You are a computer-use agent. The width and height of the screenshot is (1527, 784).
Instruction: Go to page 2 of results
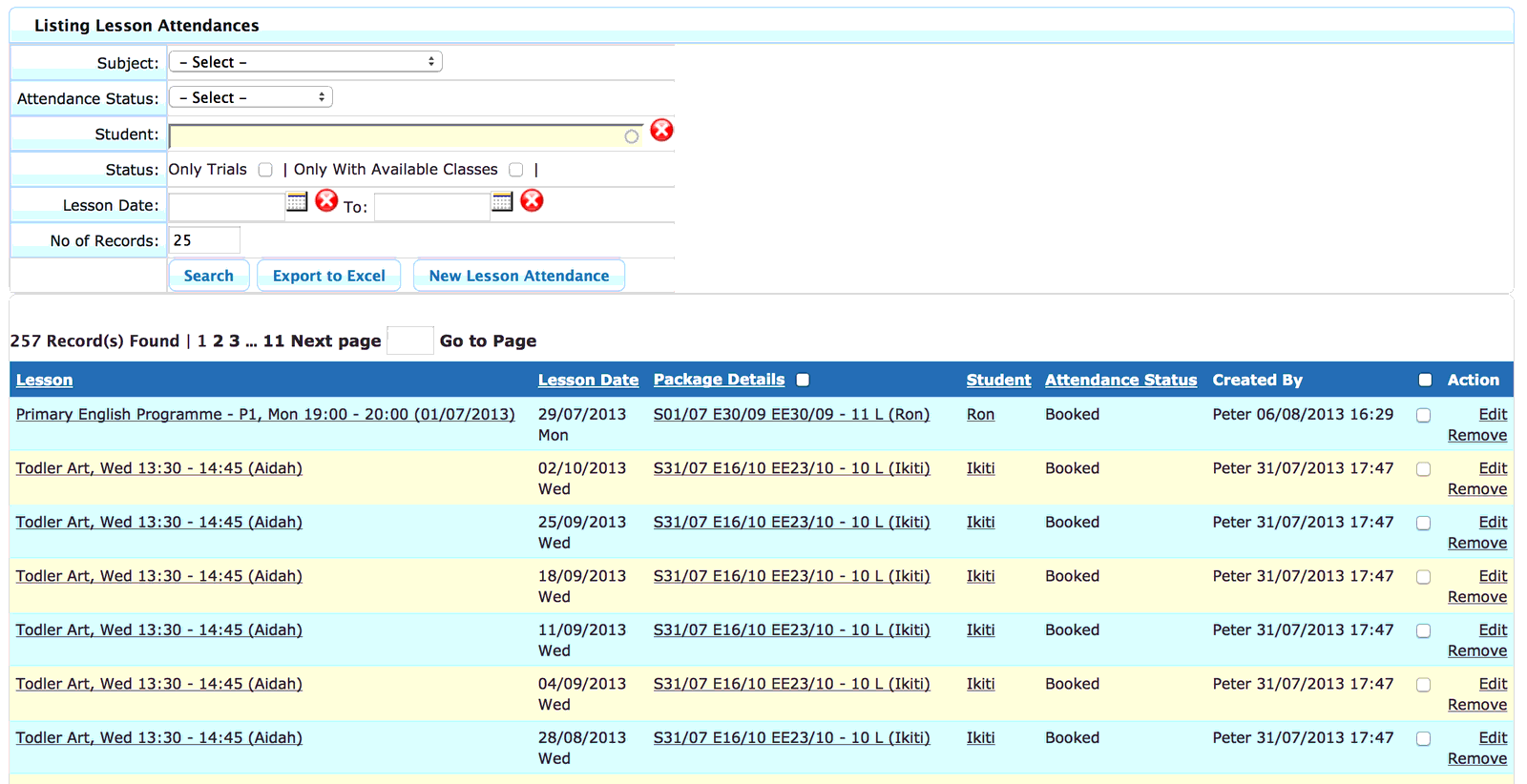click(x=219, y=340)
